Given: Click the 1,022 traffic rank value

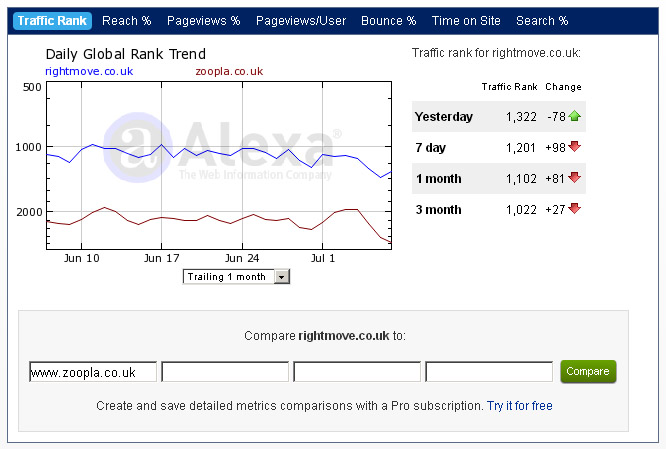Looking at the screenshot, I should (x=521, y=210).
